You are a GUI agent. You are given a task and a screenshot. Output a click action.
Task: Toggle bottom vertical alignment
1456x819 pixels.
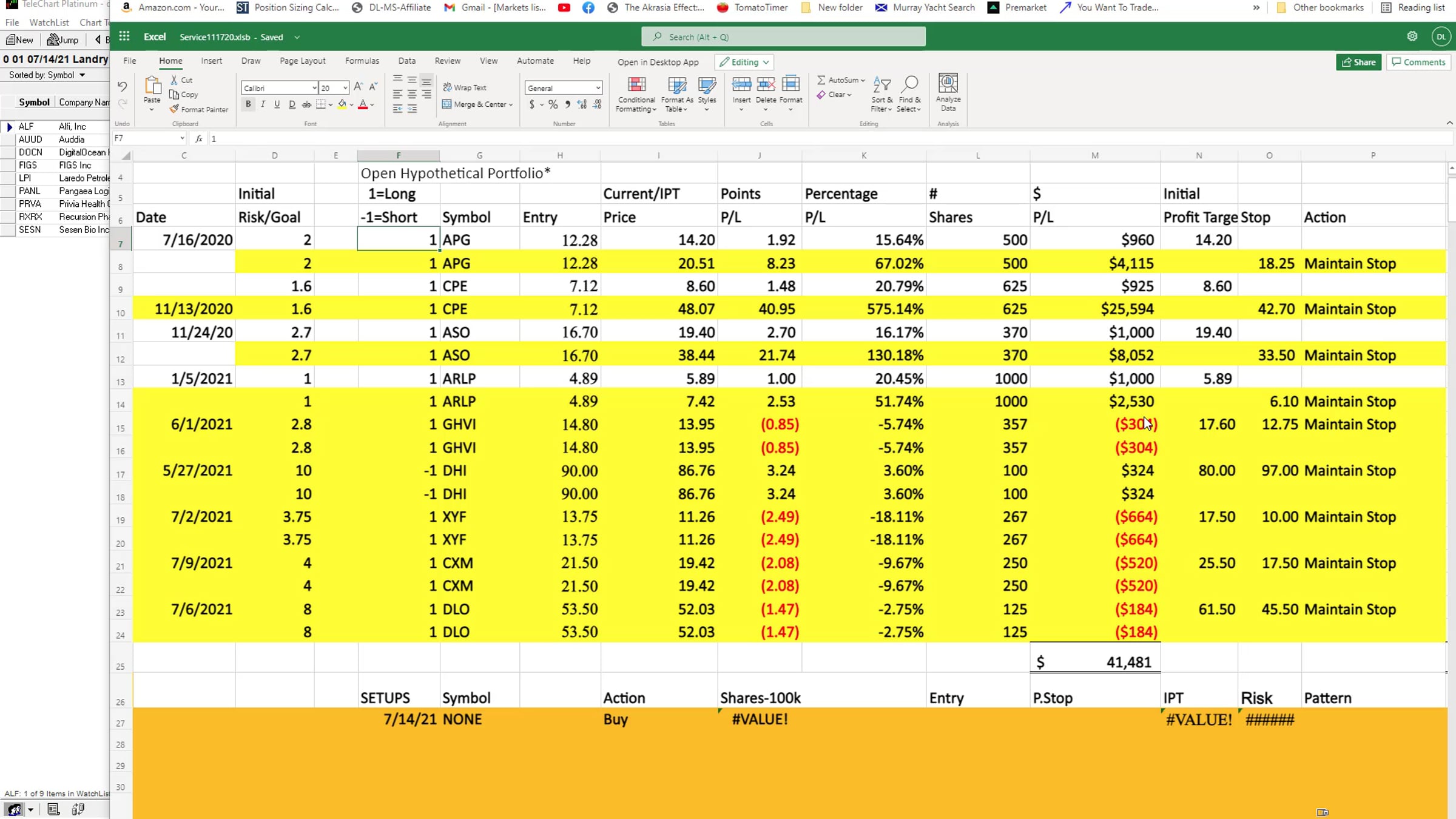pyautogui.click(x=426, y=79)
